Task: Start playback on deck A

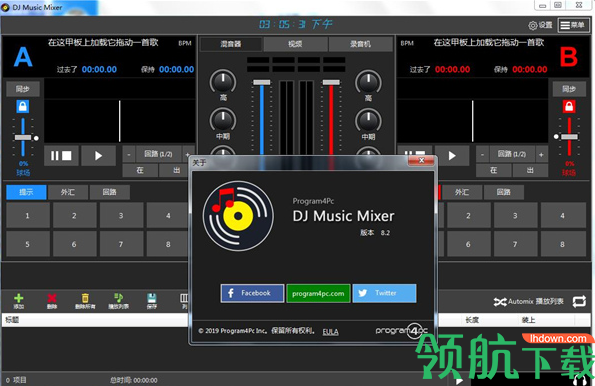Action: [x=98, y=156]
